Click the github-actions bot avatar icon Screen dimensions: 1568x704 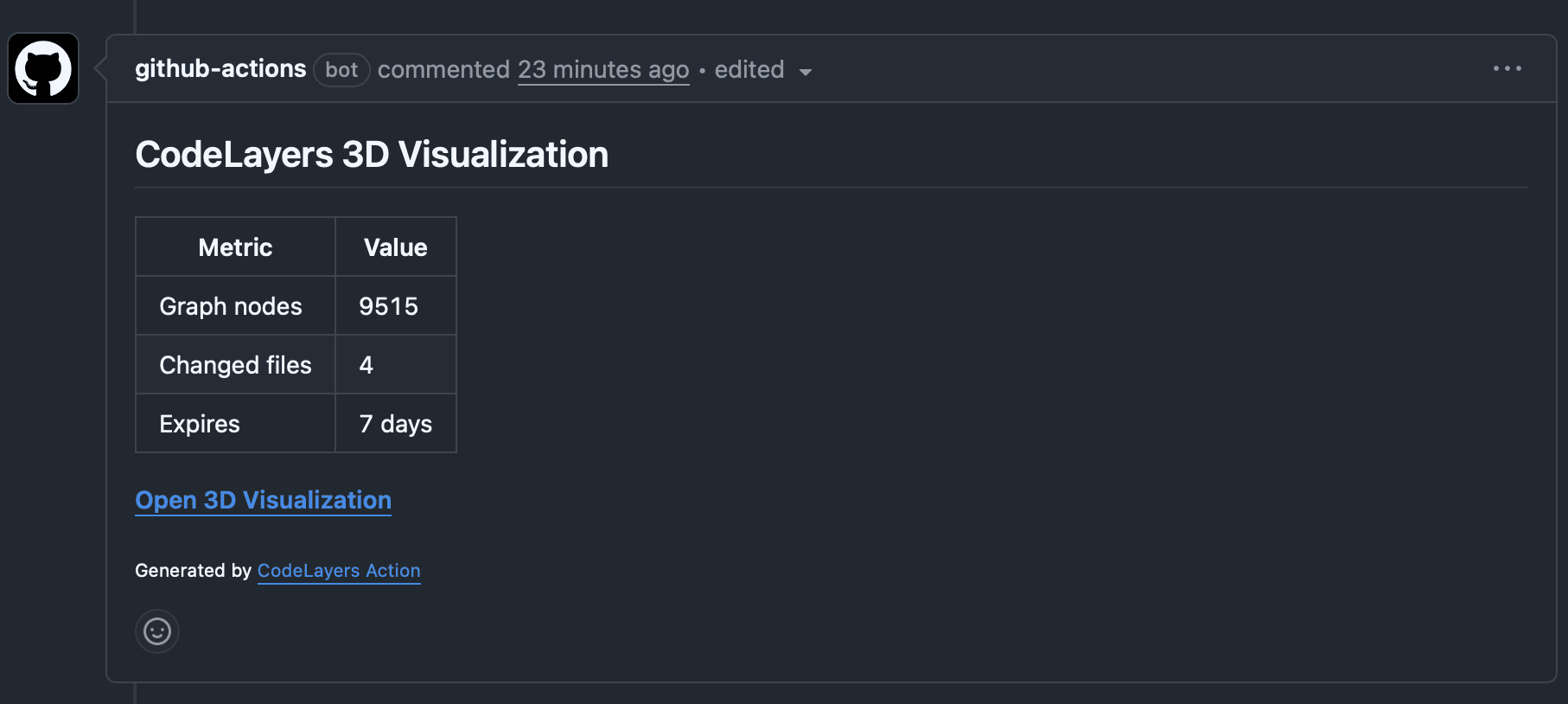[42, 69]
